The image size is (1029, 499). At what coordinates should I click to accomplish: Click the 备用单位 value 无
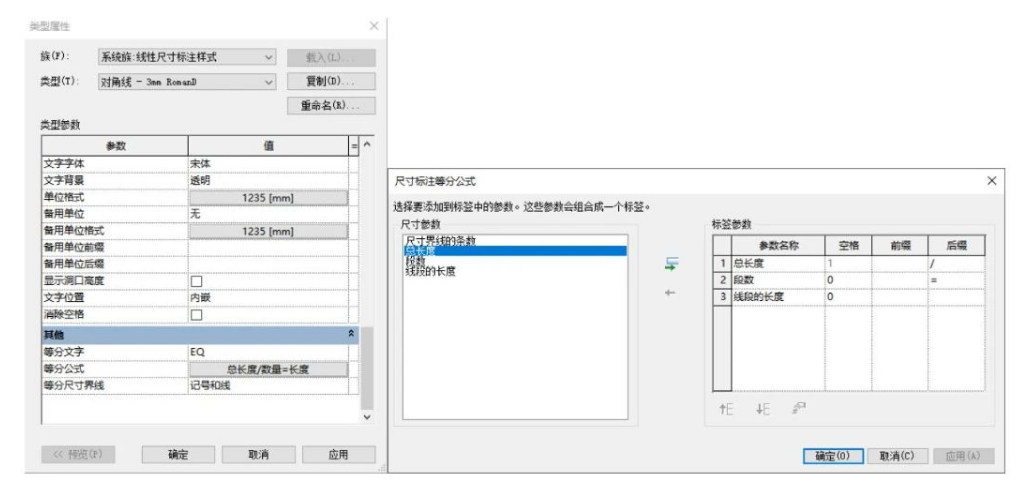tap(268, 214)
